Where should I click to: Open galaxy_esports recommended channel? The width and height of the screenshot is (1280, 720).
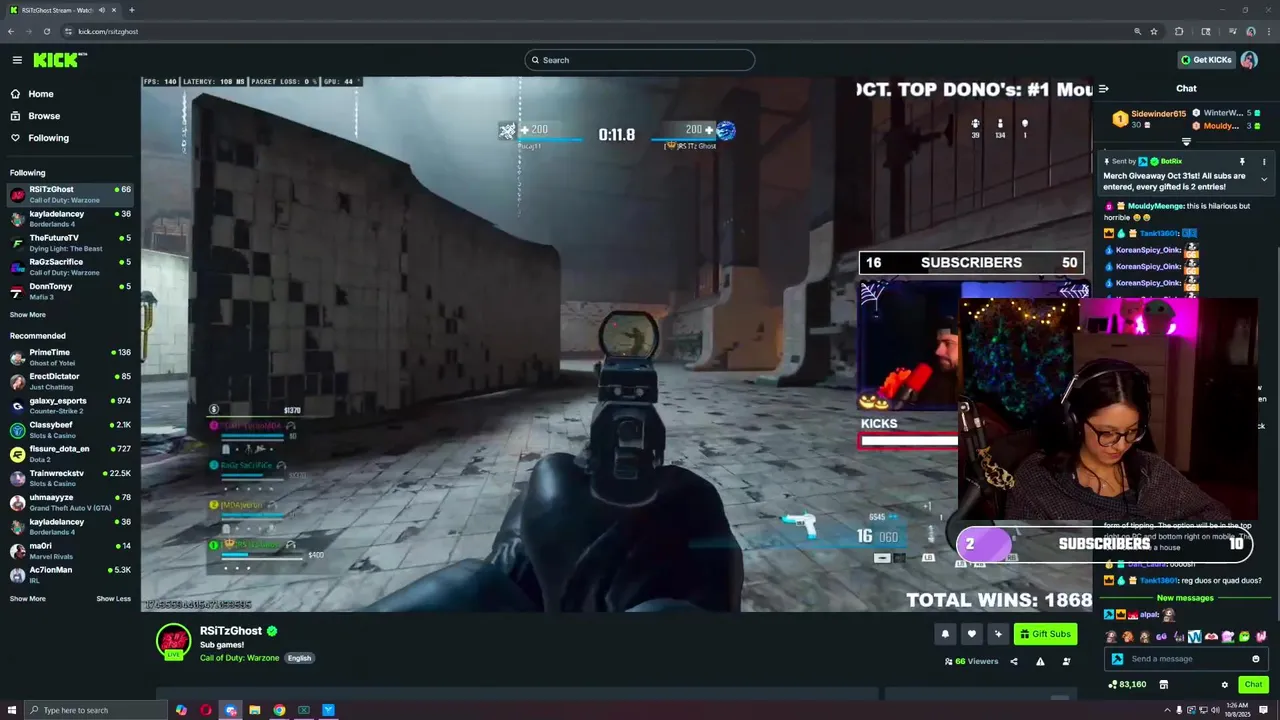pyautogui.click(x=70, y=406)
